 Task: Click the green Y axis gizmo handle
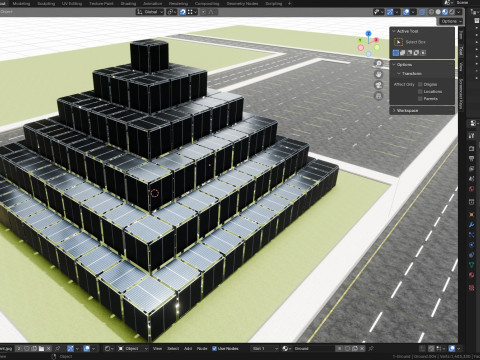360,40
